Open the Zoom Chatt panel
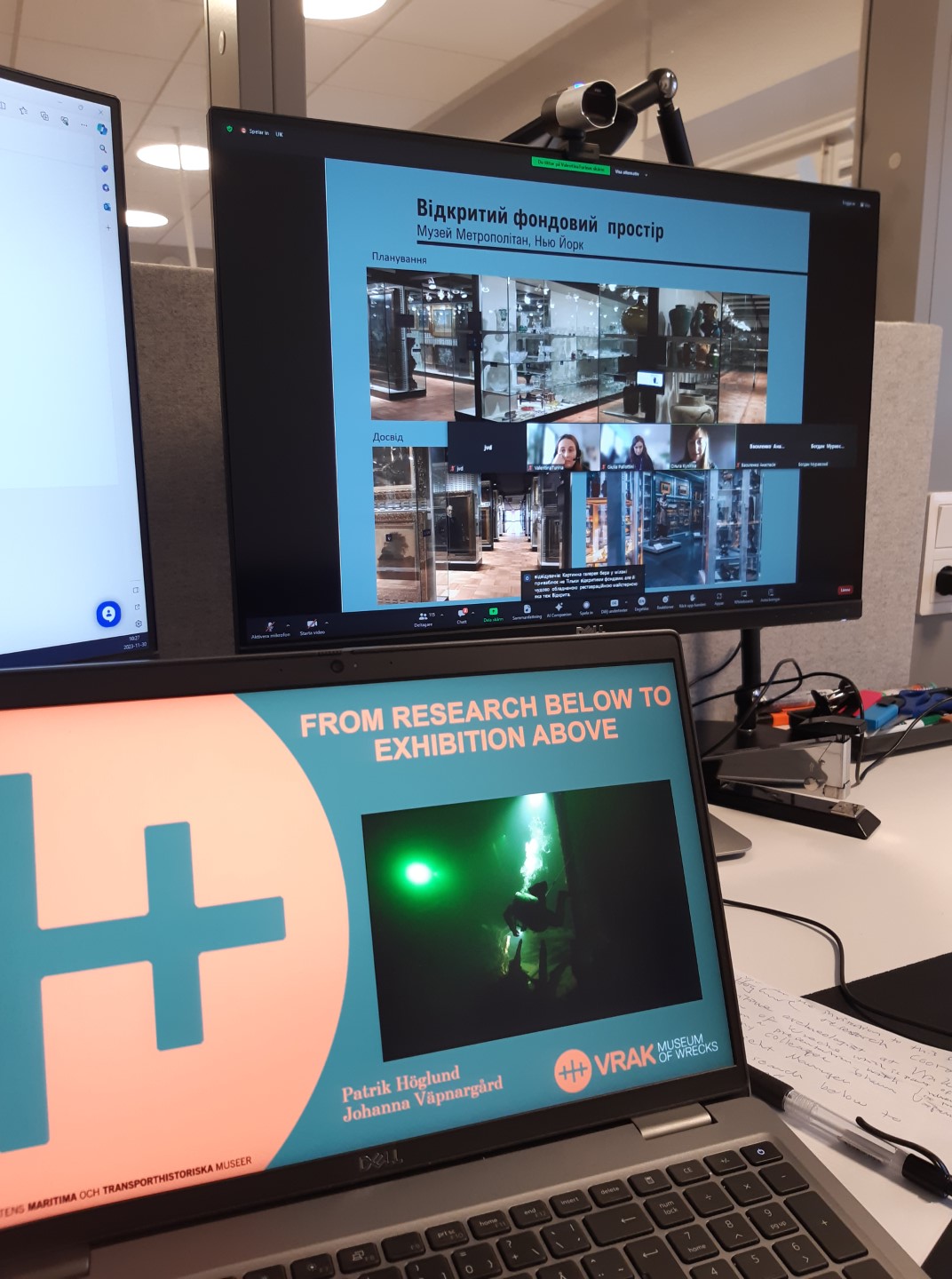Image resolution: width=952 pixels, height=1279 pixels. click(x=461, y=616)
